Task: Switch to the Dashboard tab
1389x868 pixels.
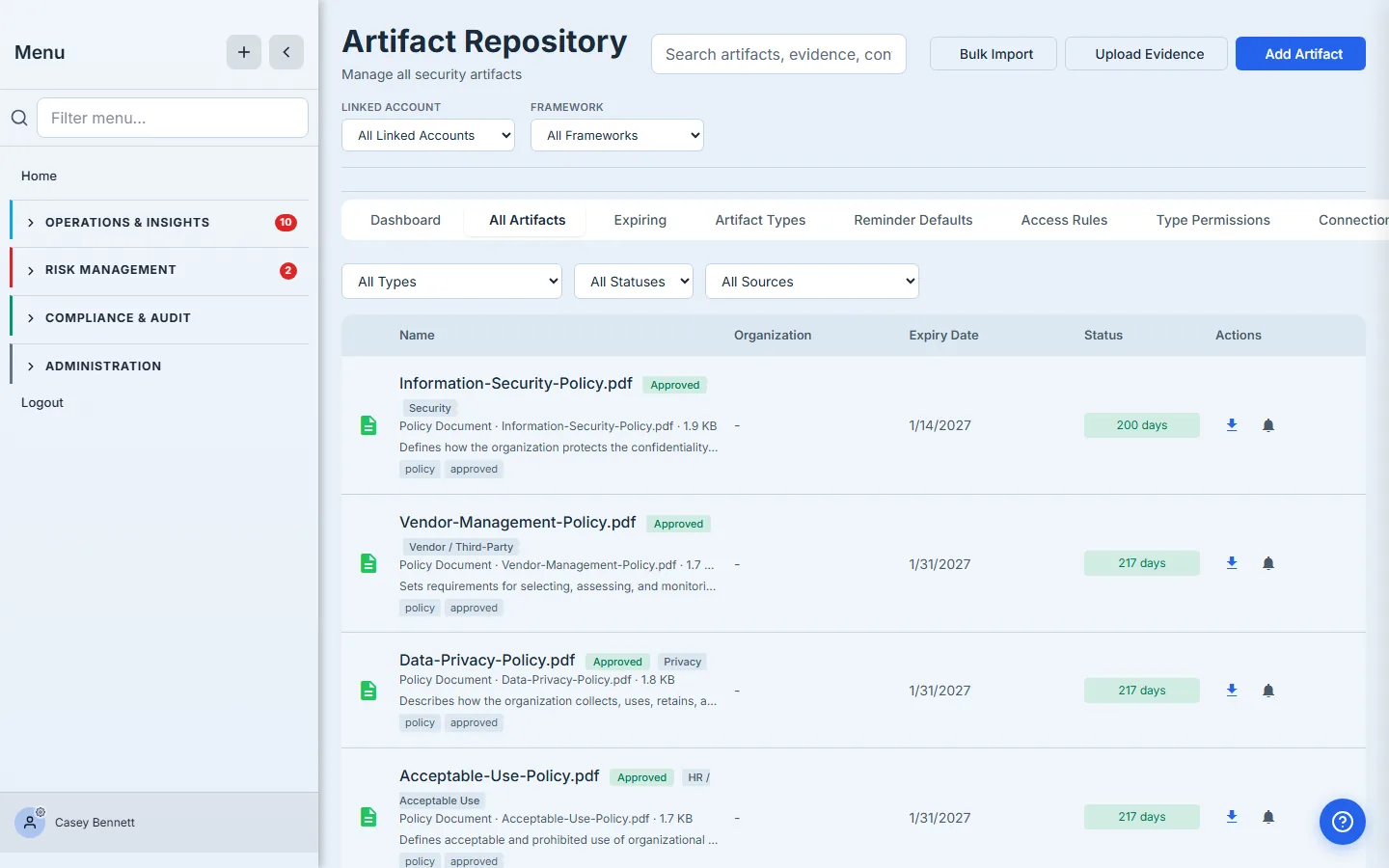Action: (405, 220)
